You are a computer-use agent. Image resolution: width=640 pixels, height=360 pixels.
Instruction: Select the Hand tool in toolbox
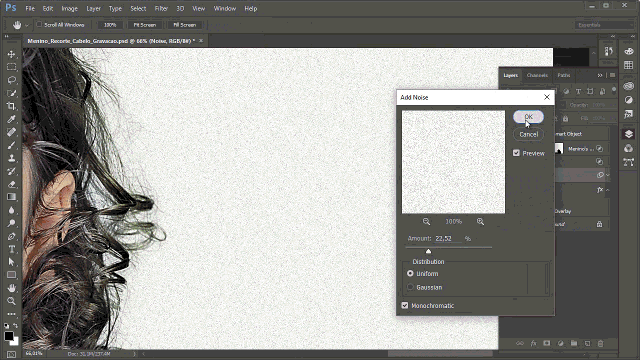11,288
